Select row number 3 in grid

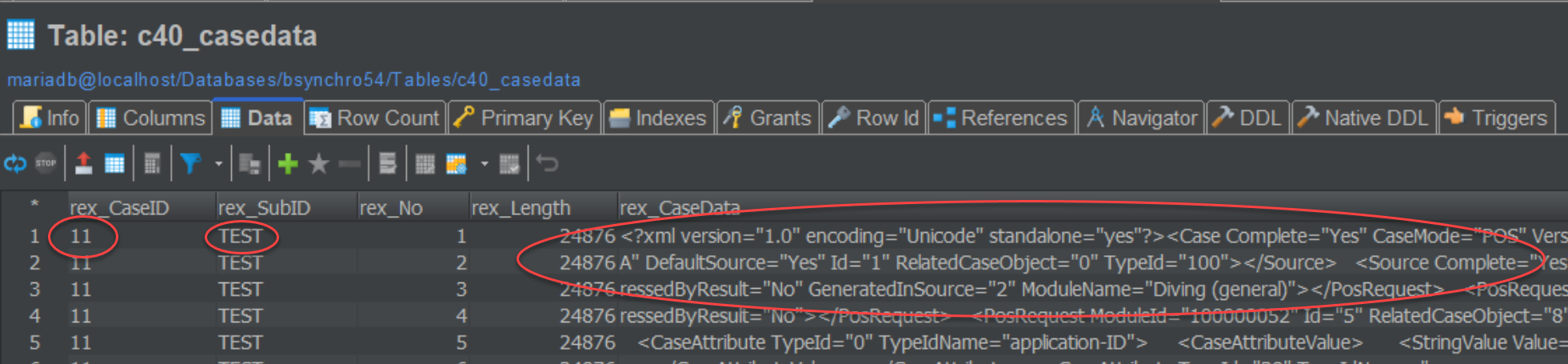pos(34,289)
